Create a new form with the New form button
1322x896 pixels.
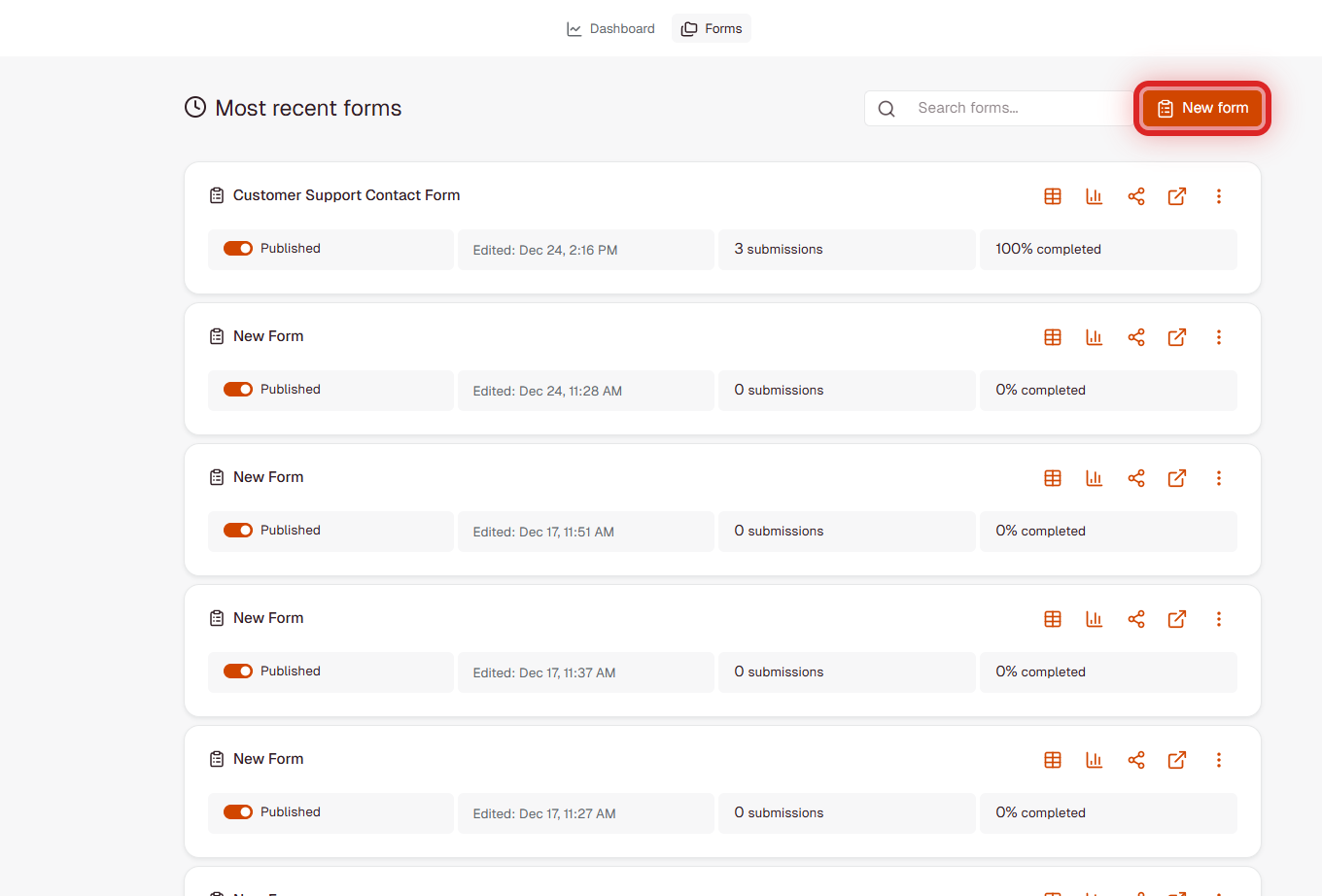point(1201,108)
